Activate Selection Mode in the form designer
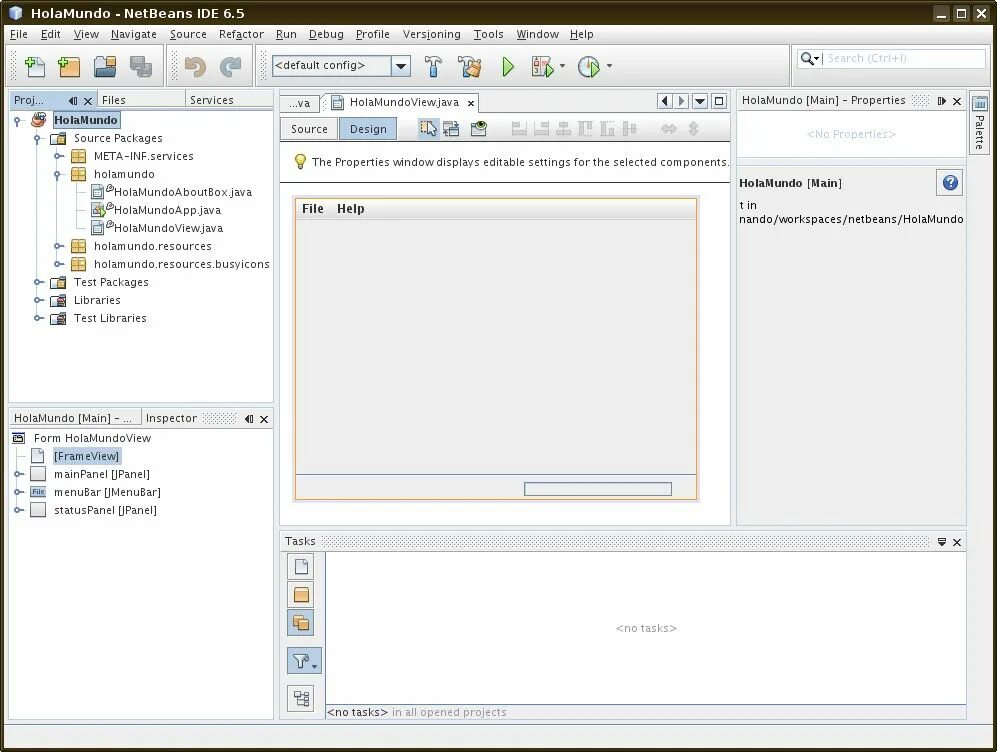 429,129
